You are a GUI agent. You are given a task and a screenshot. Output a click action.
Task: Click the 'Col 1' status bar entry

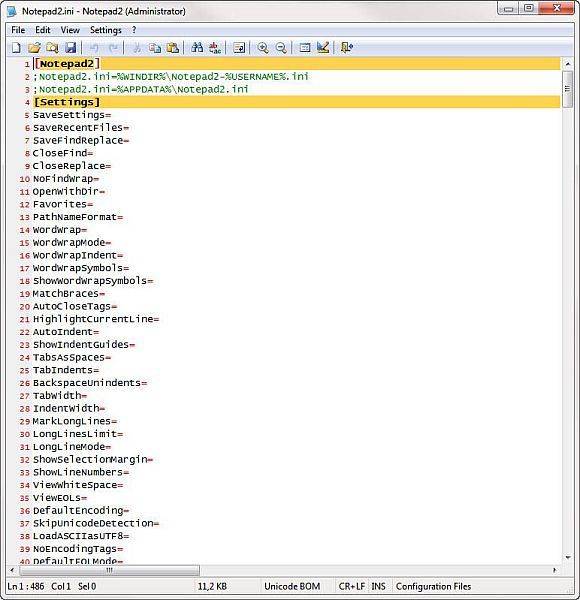pos(61,586)
